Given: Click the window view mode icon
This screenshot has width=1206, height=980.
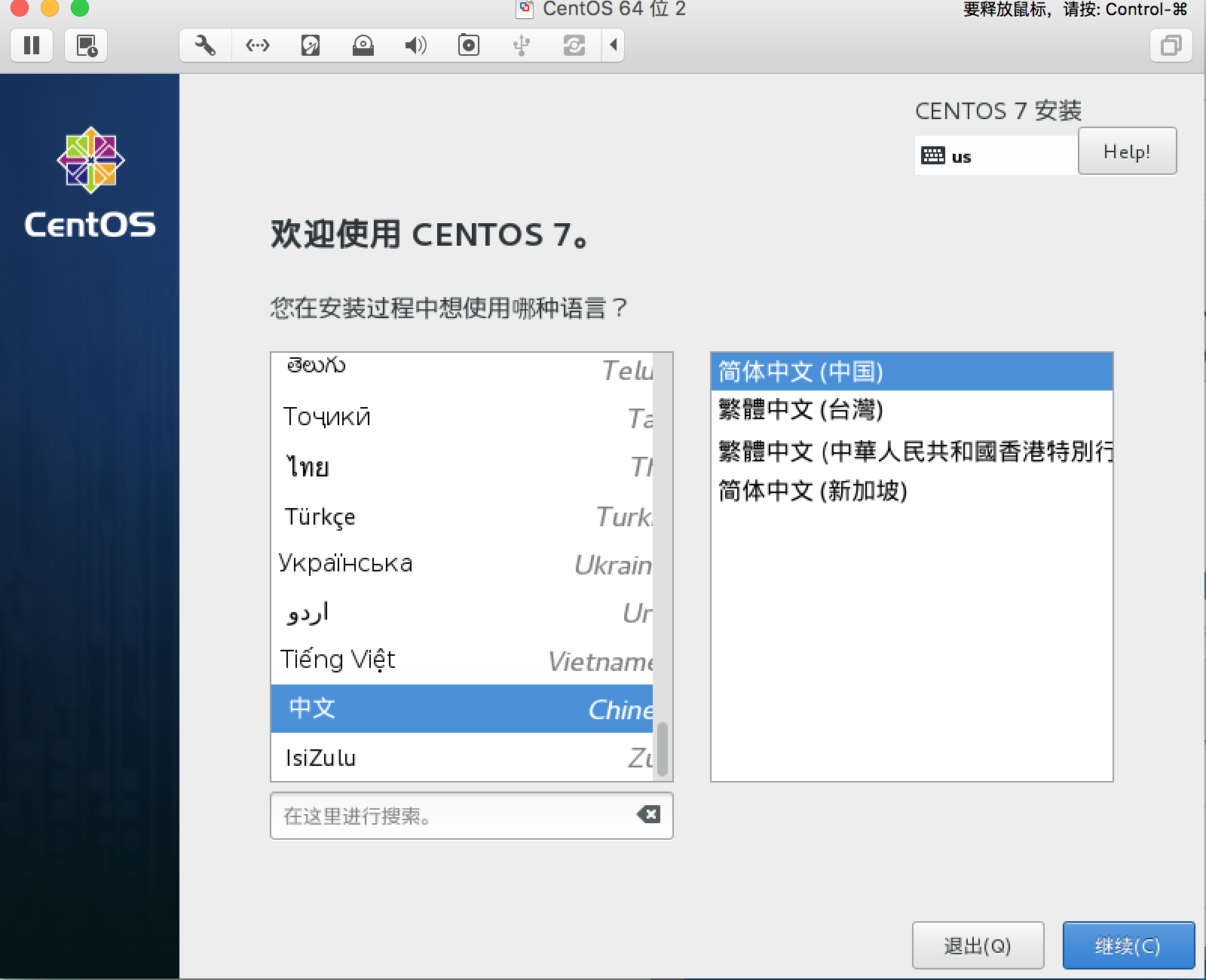Looking at the screenshot, I should (x=1171, y=45).
